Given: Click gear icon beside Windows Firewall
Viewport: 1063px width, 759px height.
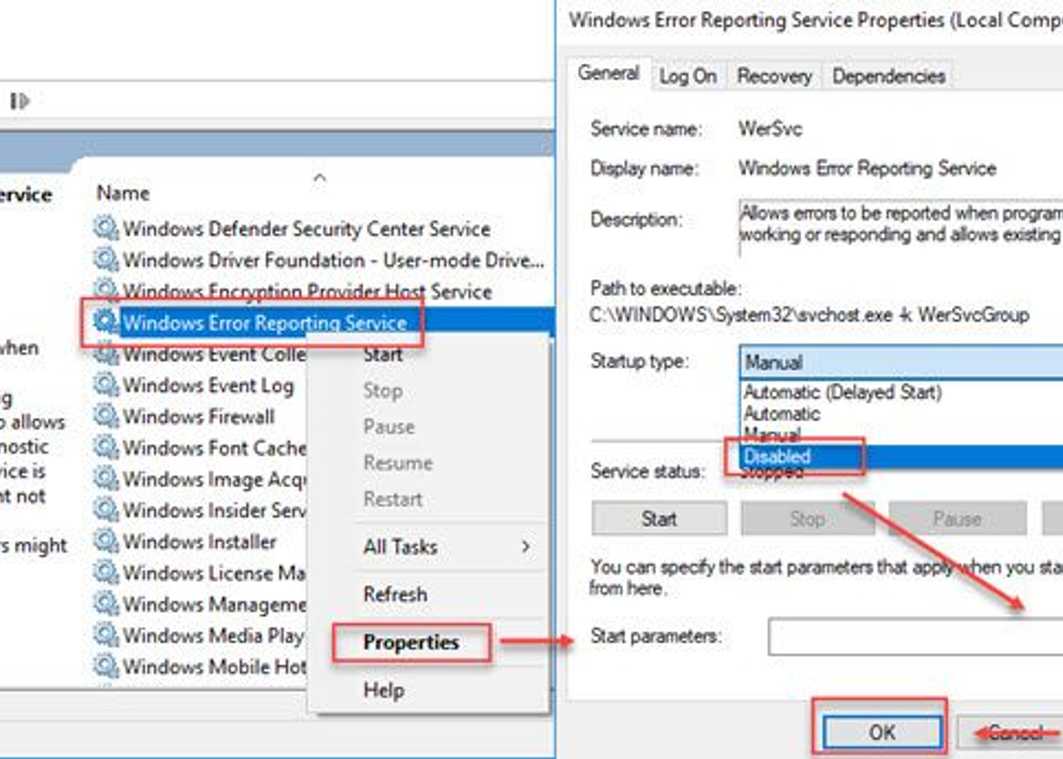Looking at the screenshot, I should 106,415.
